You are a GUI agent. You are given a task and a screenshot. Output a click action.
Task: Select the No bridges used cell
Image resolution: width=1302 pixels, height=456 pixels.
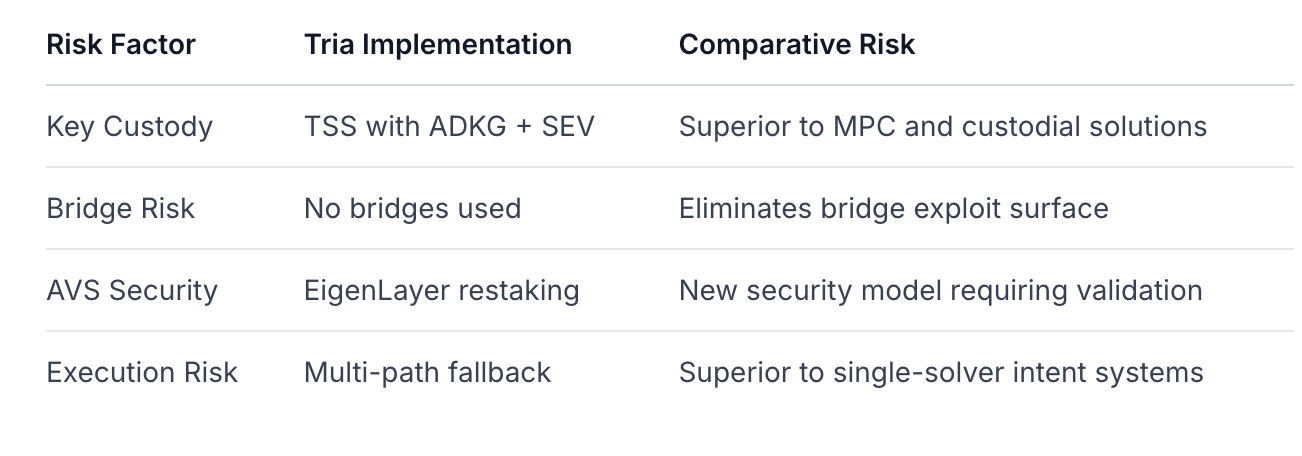[x=412, y=209]
